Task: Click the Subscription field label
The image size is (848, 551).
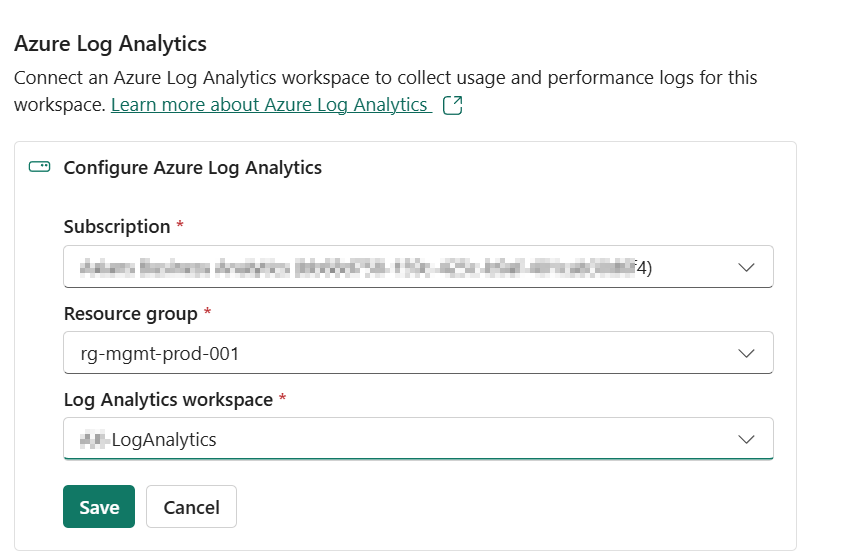Action: click(117, 226)
